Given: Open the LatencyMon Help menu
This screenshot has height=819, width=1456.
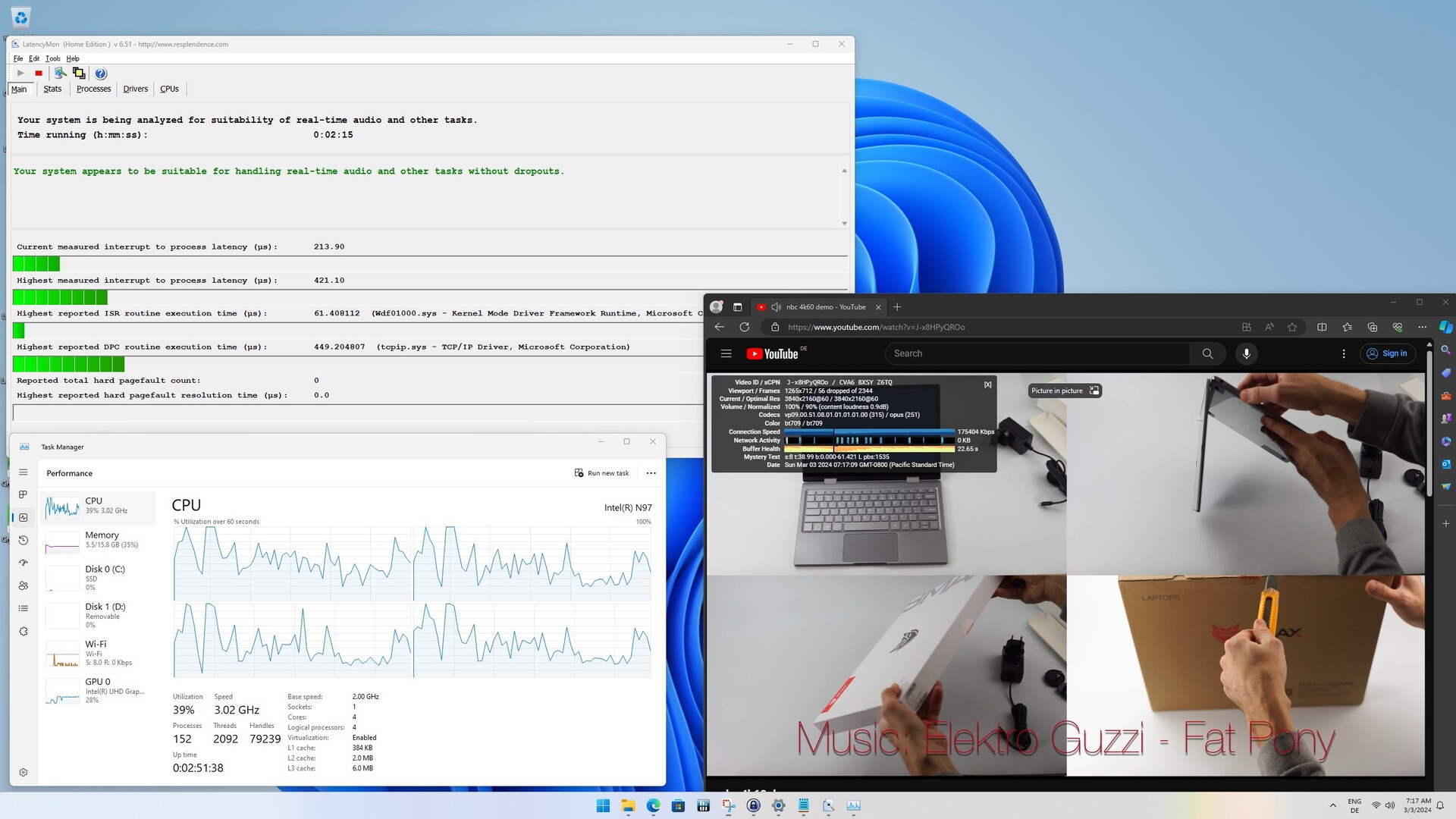Looking at the screenshot, I should click(73, 58).
